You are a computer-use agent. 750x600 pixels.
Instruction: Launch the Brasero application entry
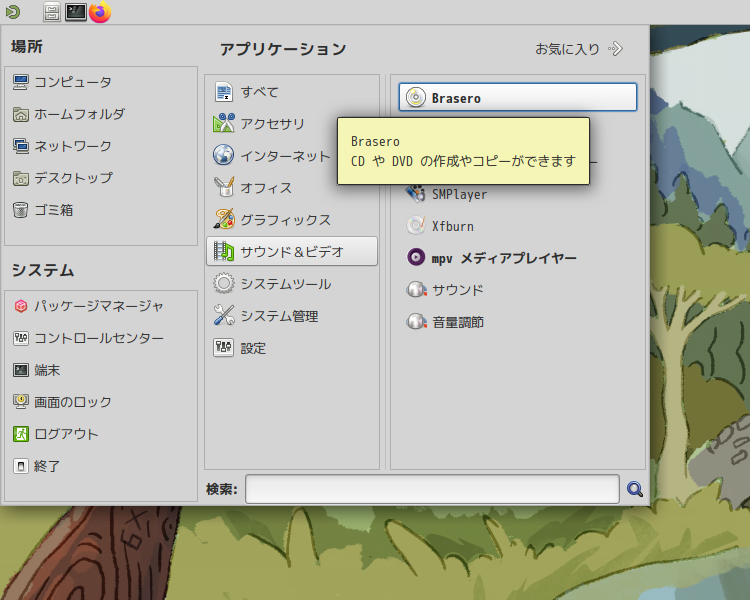[518, 98]
